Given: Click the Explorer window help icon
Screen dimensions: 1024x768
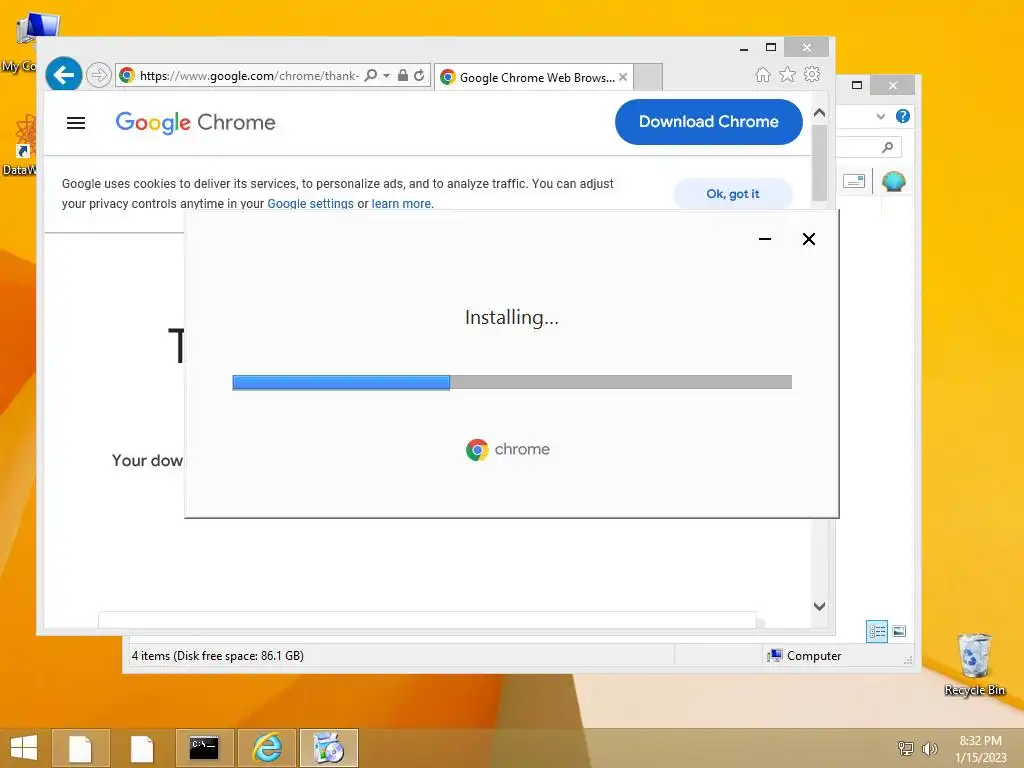Looking at the screenshot, I should coord(903,116).
